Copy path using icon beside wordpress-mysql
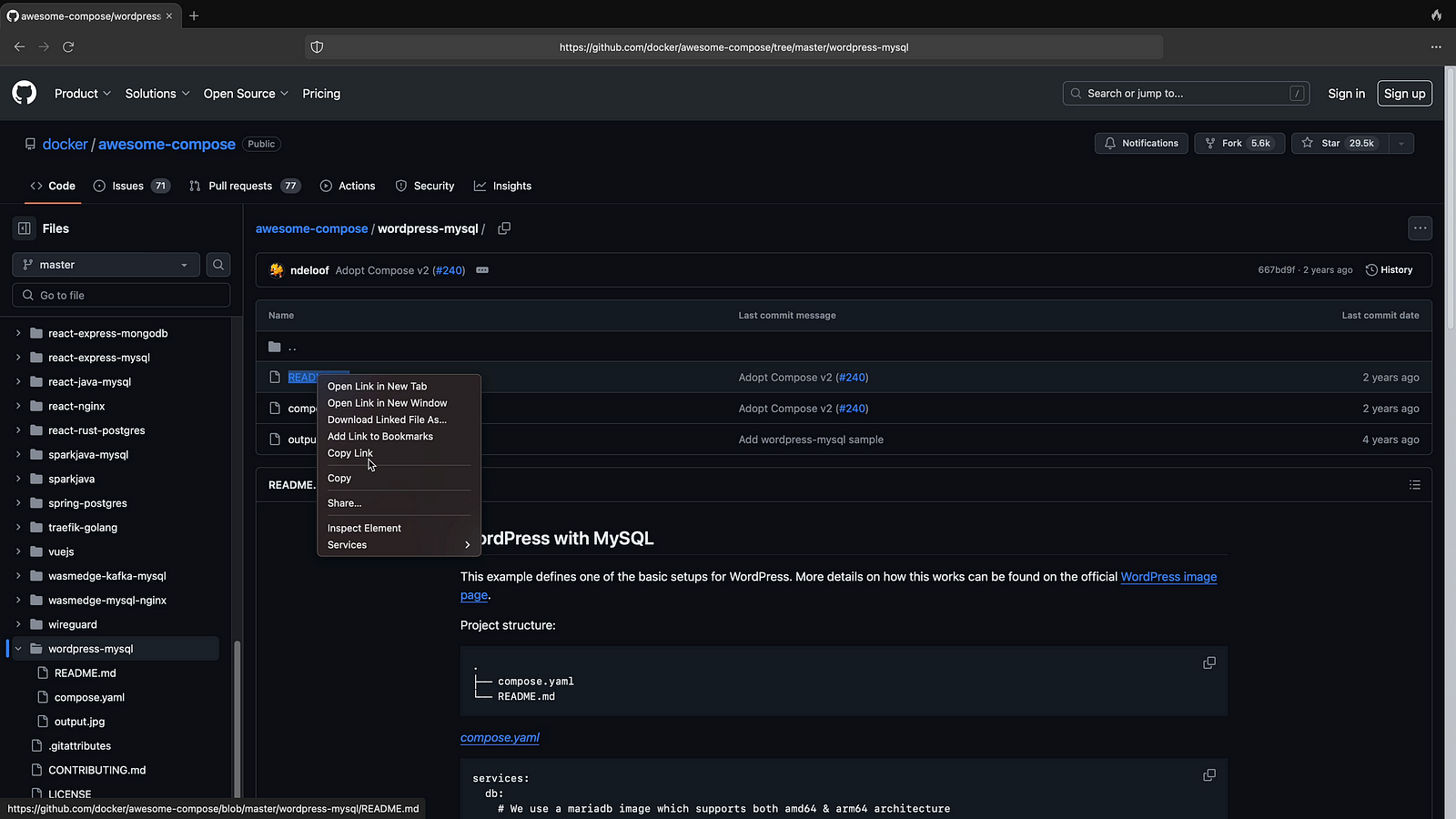The height and width of the screenshot is (819, 1456). click(504, 228)
